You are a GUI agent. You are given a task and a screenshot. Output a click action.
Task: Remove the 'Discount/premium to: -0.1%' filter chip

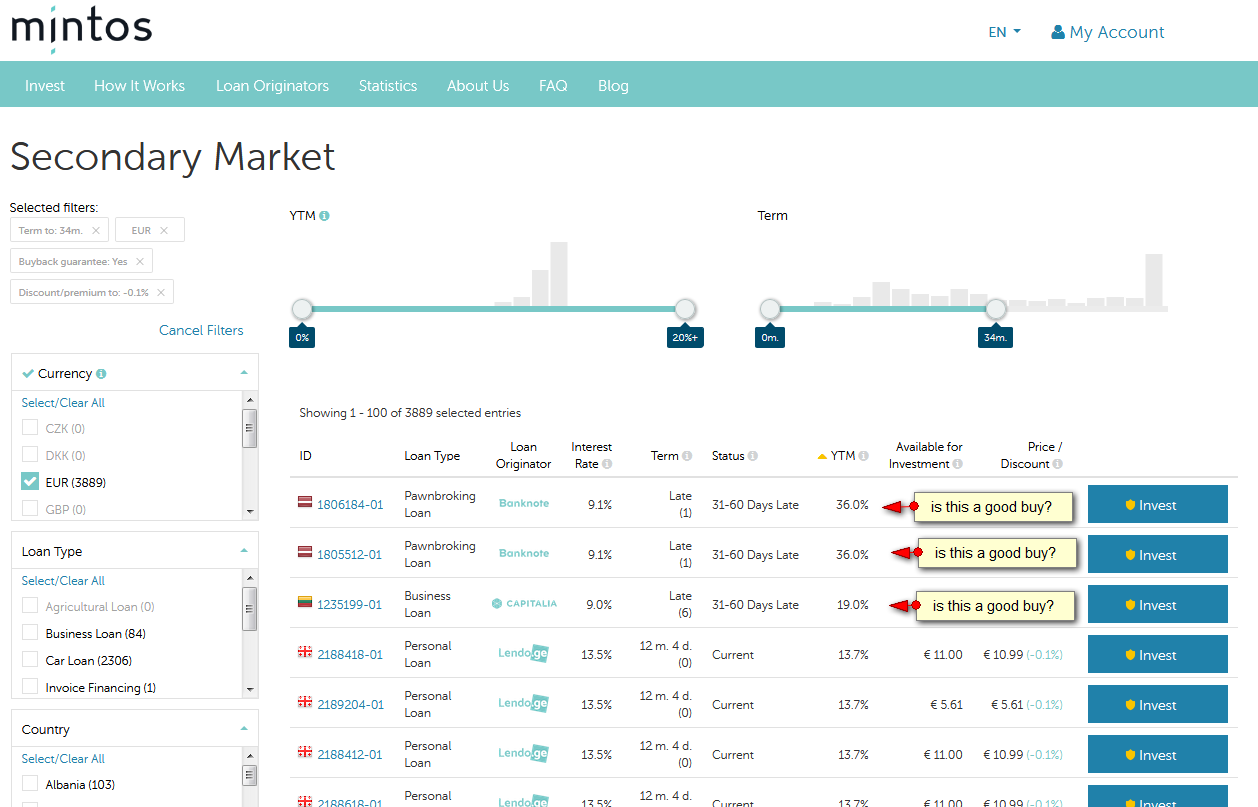pyautogui.click(x=162, y=293)
